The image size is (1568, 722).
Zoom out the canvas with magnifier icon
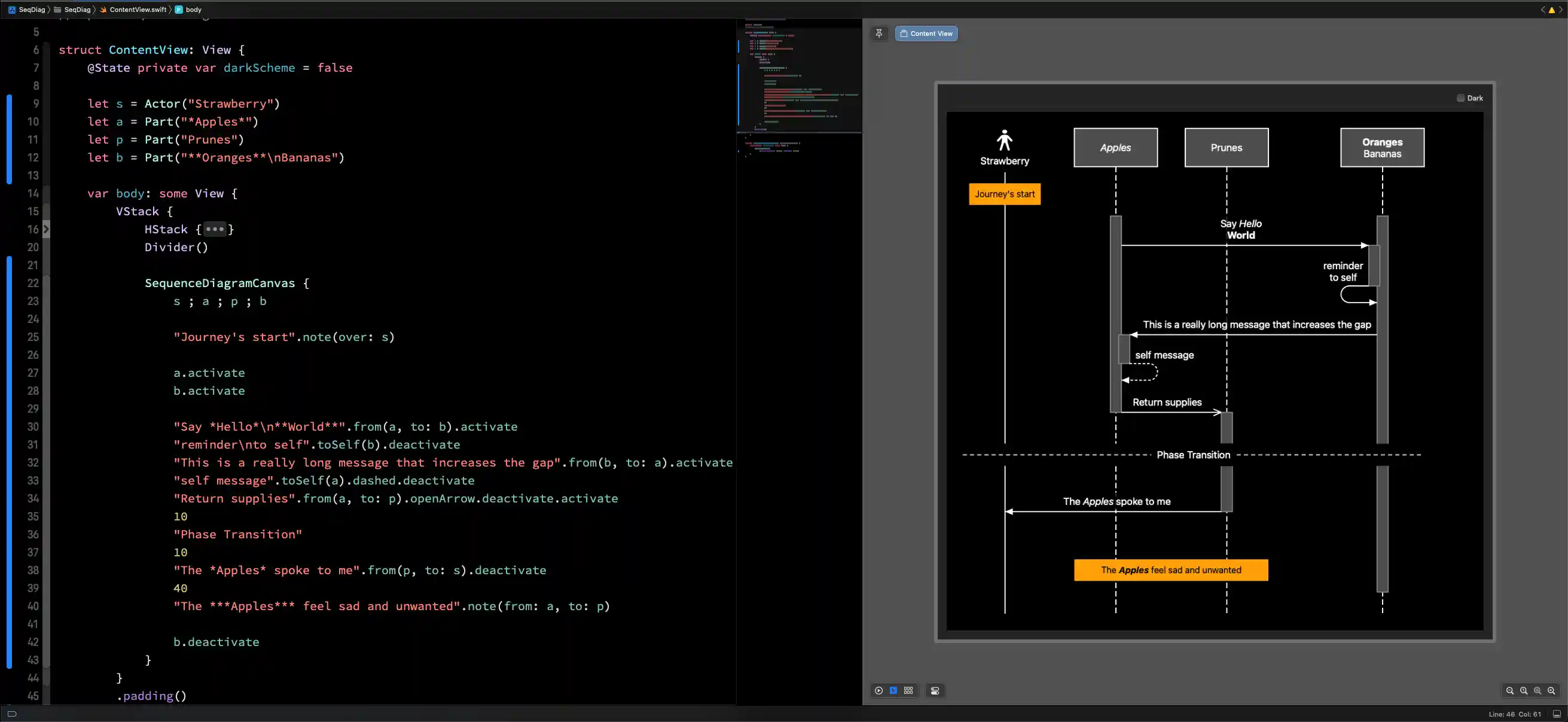pos(1509,691)
